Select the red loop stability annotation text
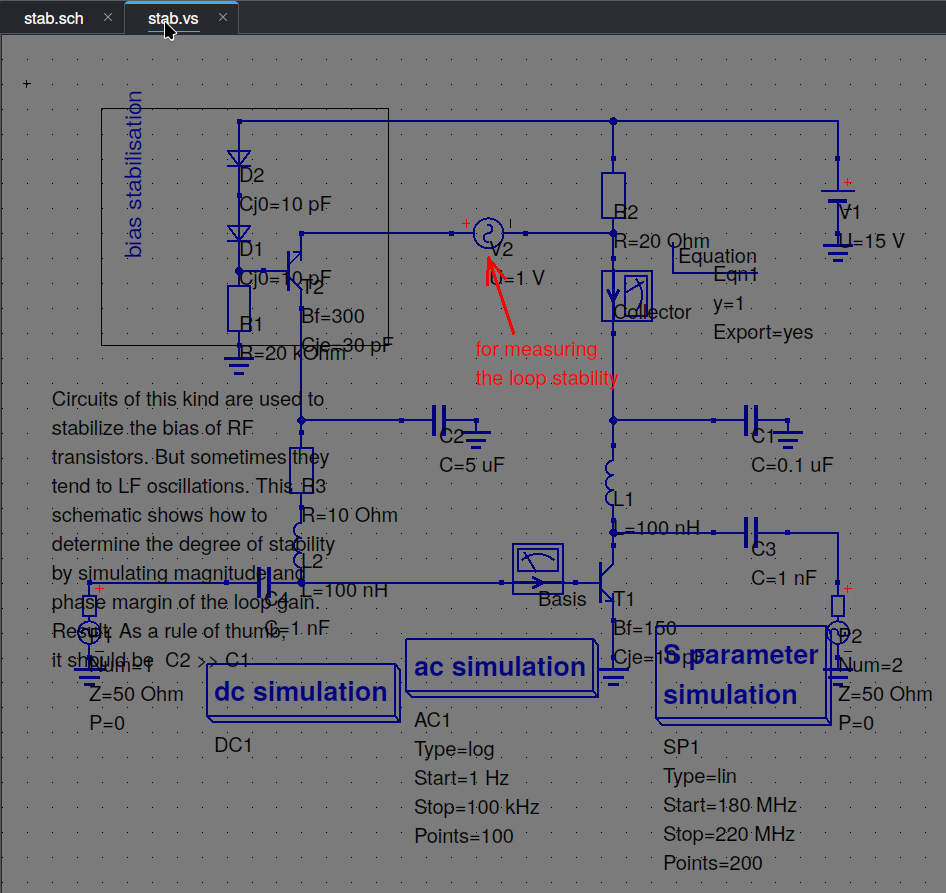 [546, 364]
